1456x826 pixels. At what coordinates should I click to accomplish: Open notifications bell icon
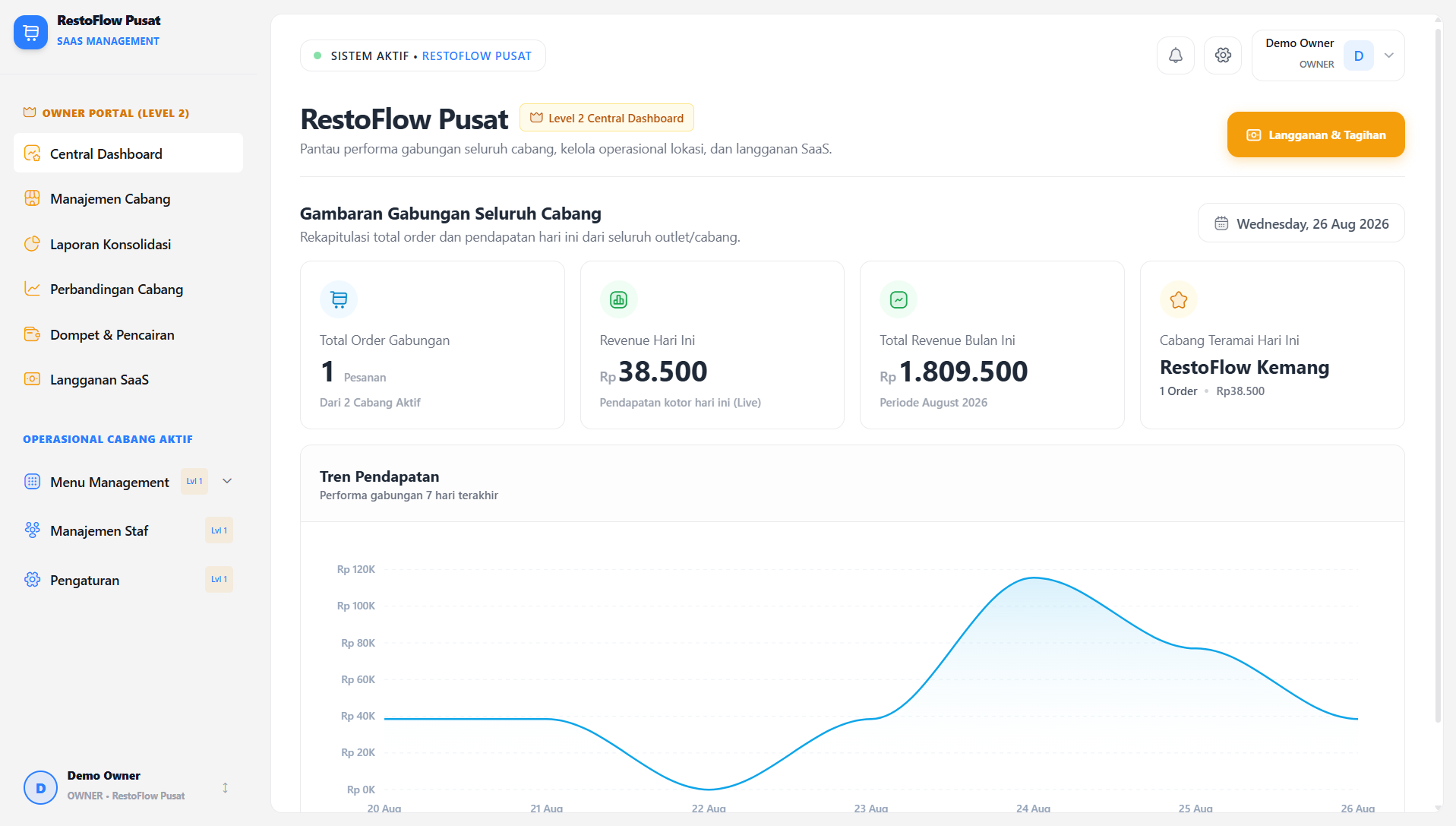(x=1175, y=55)
